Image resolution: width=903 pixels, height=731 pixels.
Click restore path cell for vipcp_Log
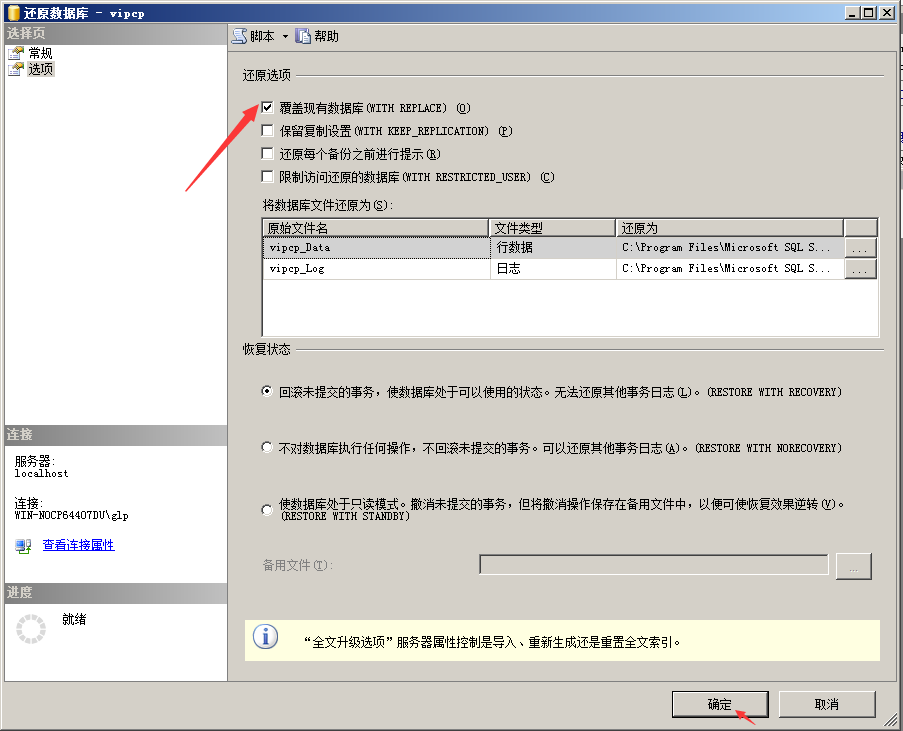click(x=730, y=268)
